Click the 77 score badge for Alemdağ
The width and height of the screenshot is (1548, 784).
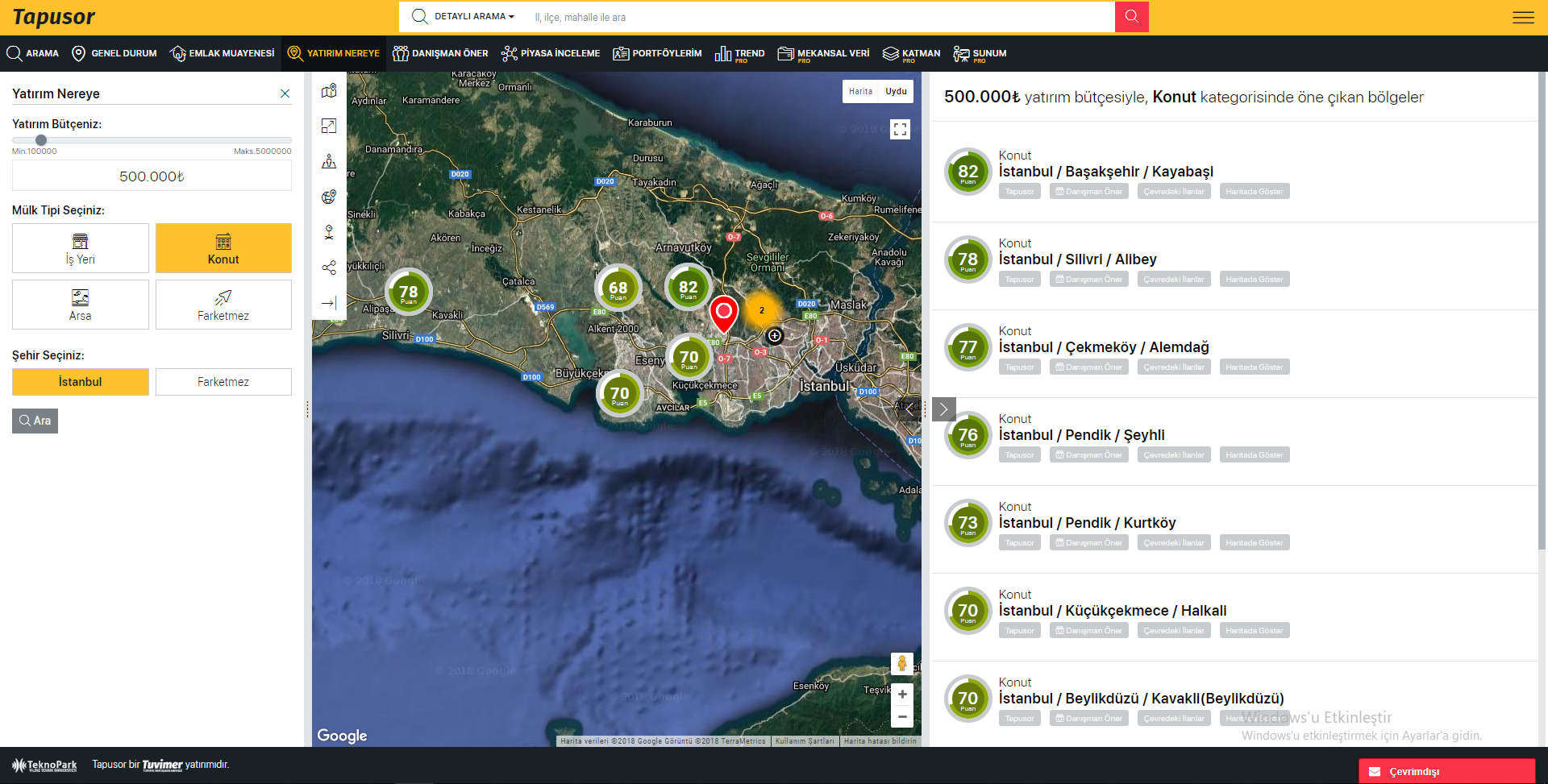click(x=968, y=347)
